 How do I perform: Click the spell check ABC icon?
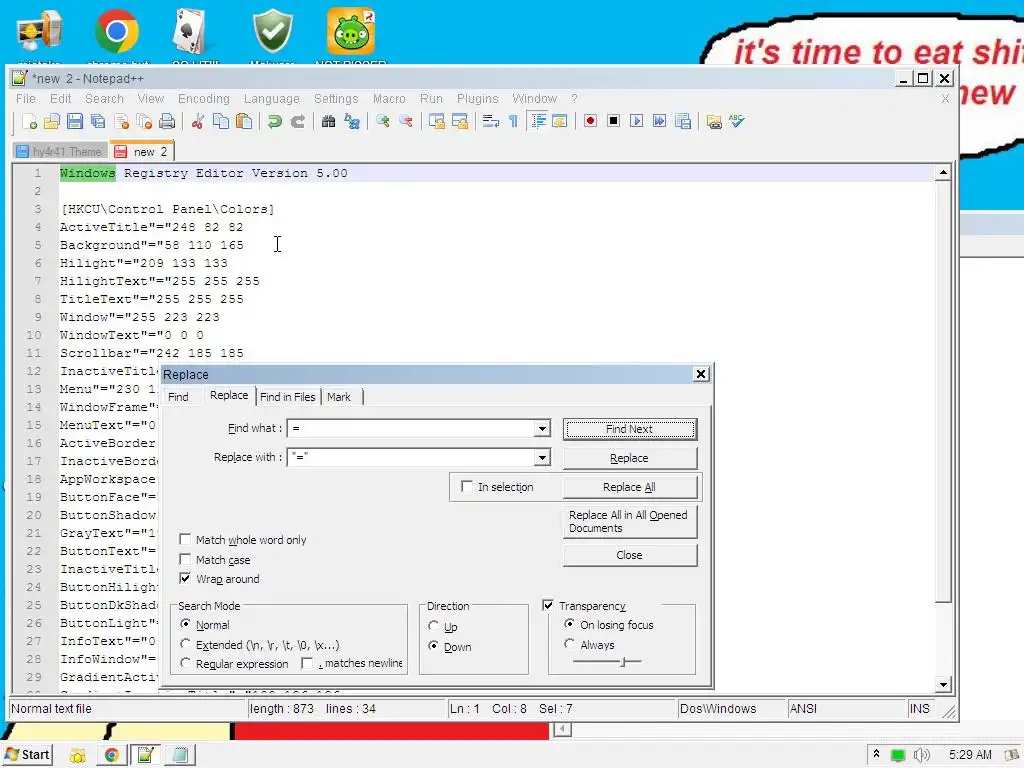(737, 121)
